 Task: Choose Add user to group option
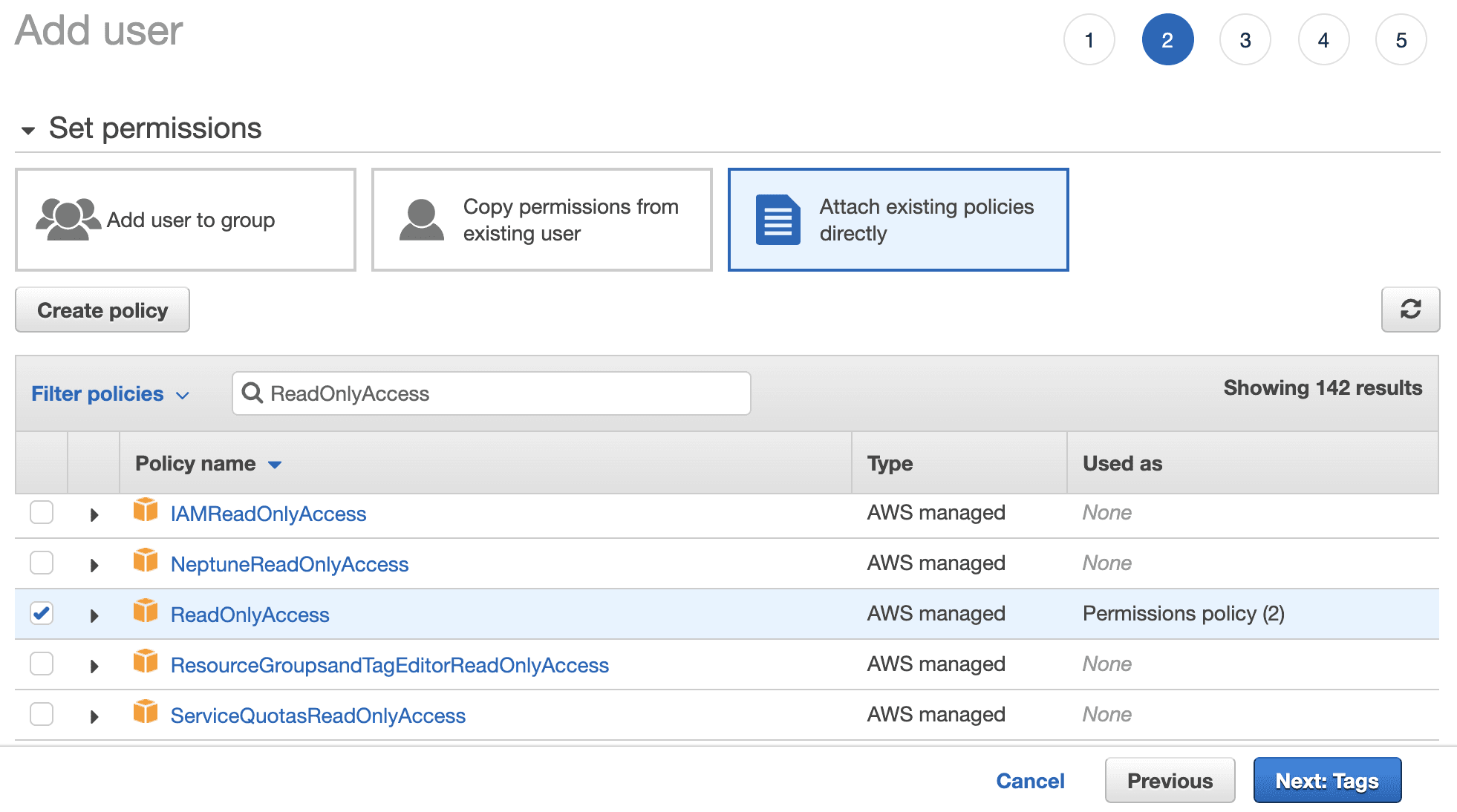coord(186,220)
